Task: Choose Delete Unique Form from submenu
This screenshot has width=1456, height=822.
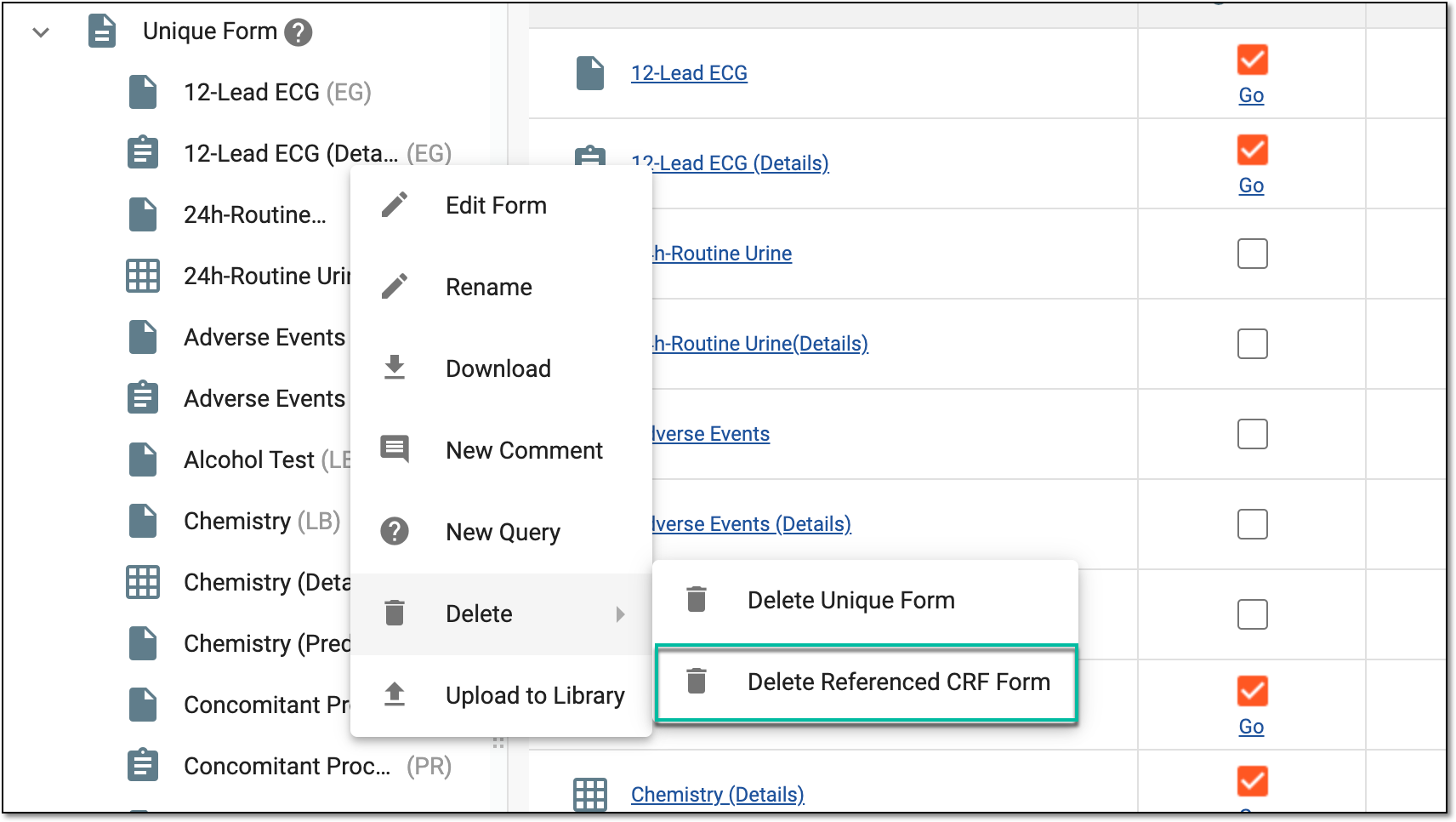Action: click(x=866, y=601)
